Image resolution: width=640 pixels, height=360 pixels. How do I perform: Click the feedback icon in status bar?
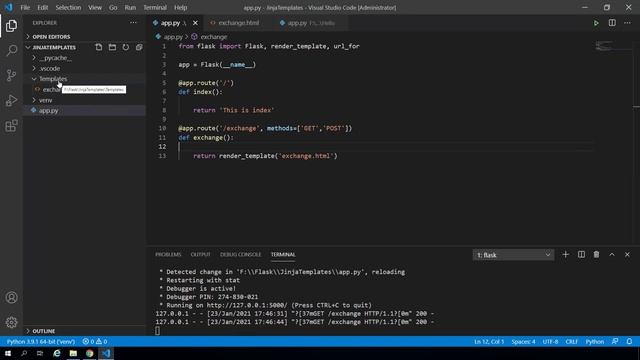(615, 341)
